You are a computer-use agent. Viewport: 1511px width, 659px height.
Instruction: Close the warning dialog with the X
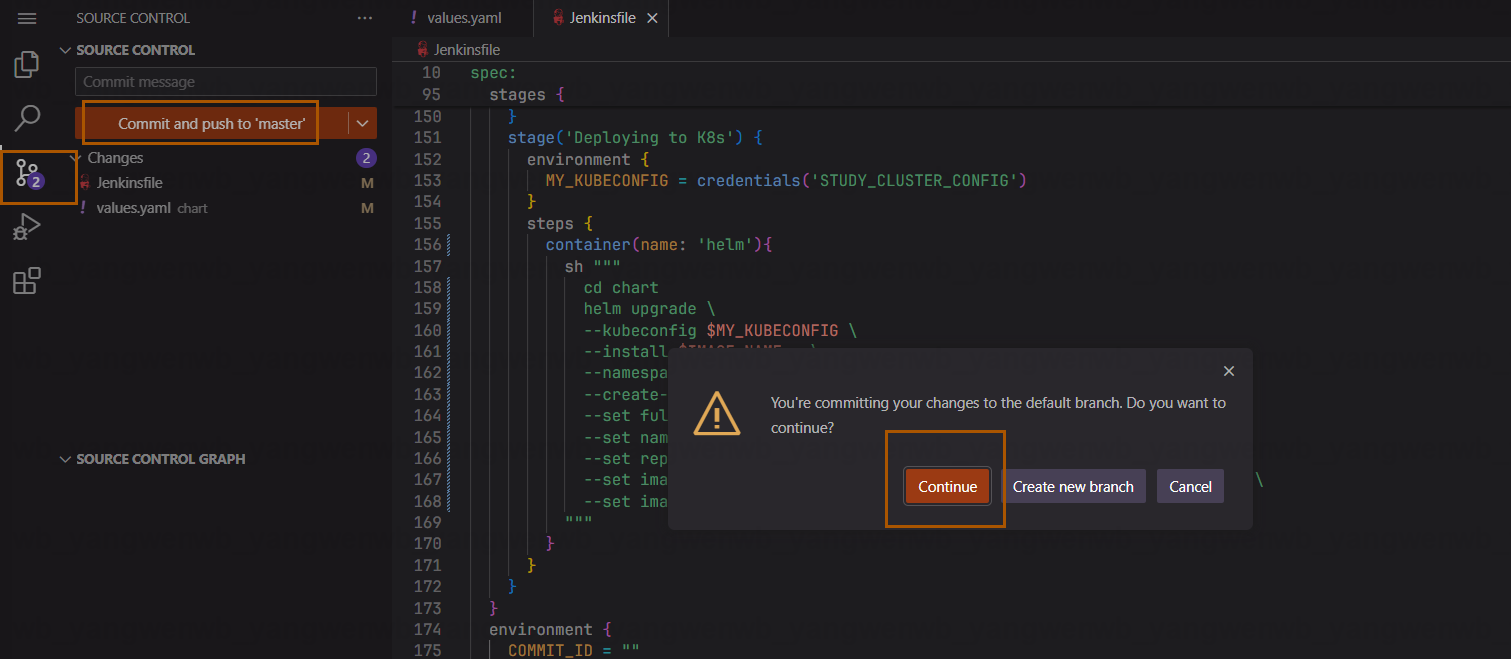pyautogui.click(x=1229, y=371)
